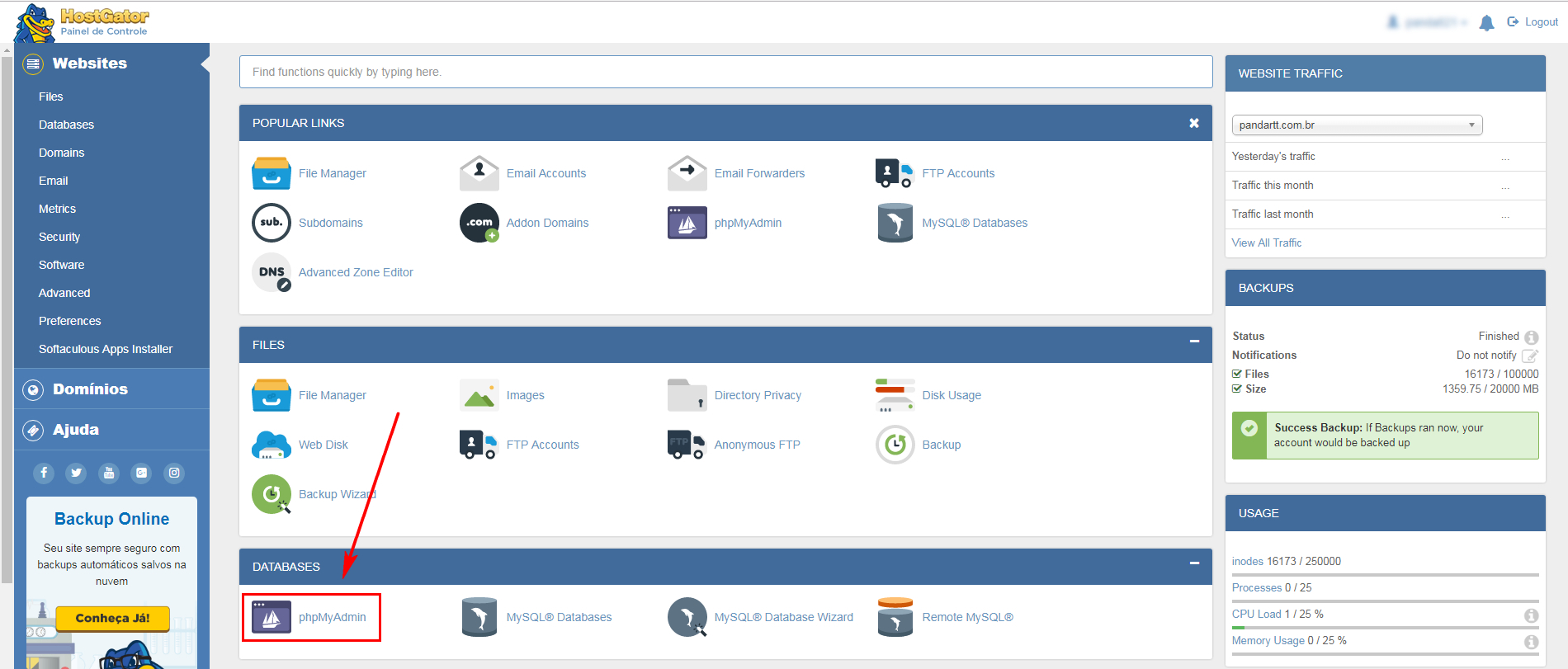Open the Addon Domains icon
Screen dimensions: 1568x669
(x=479, y=223)
